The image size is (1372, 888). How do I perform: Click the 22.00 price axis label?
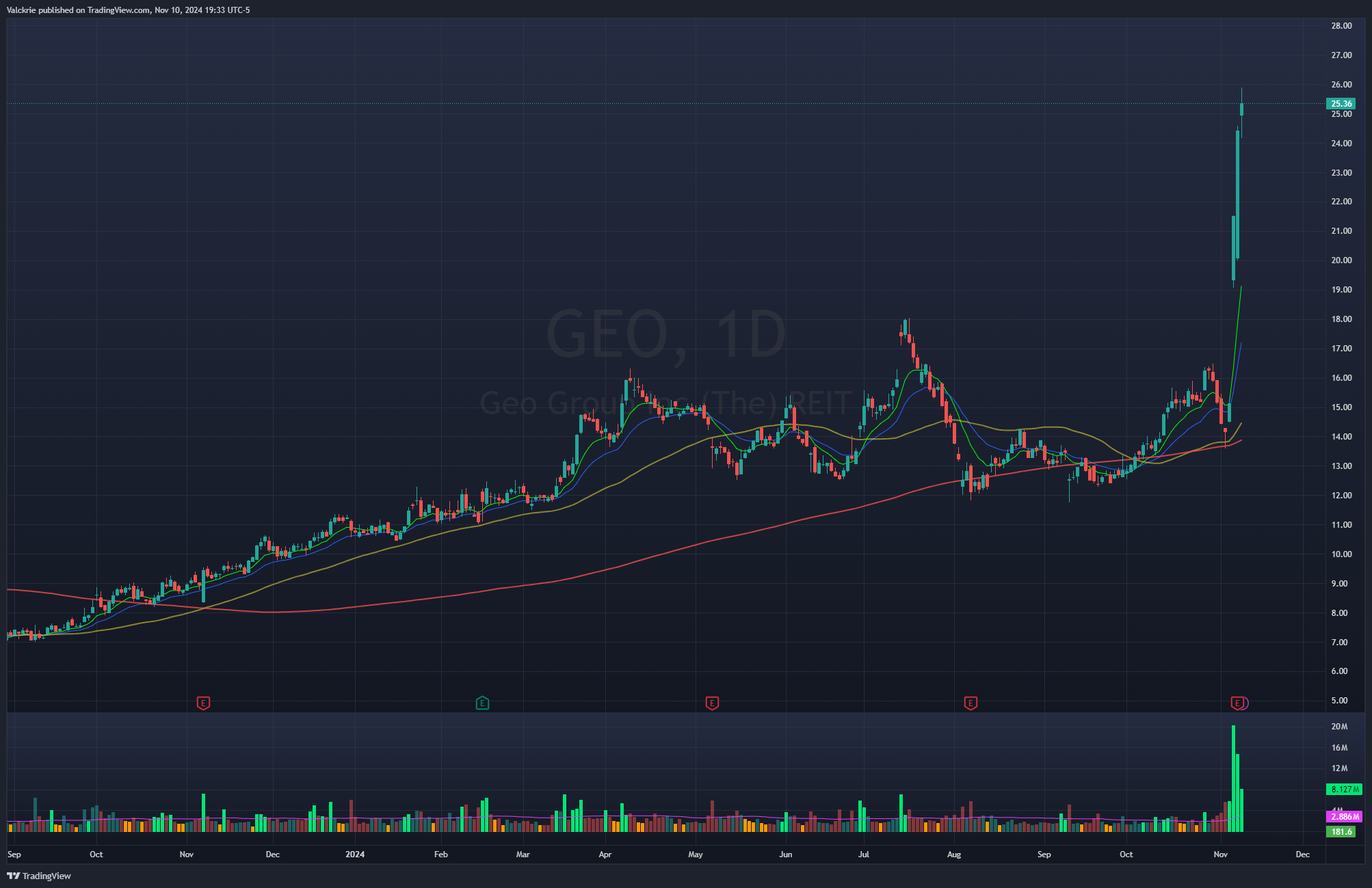tap(1341, 202)
